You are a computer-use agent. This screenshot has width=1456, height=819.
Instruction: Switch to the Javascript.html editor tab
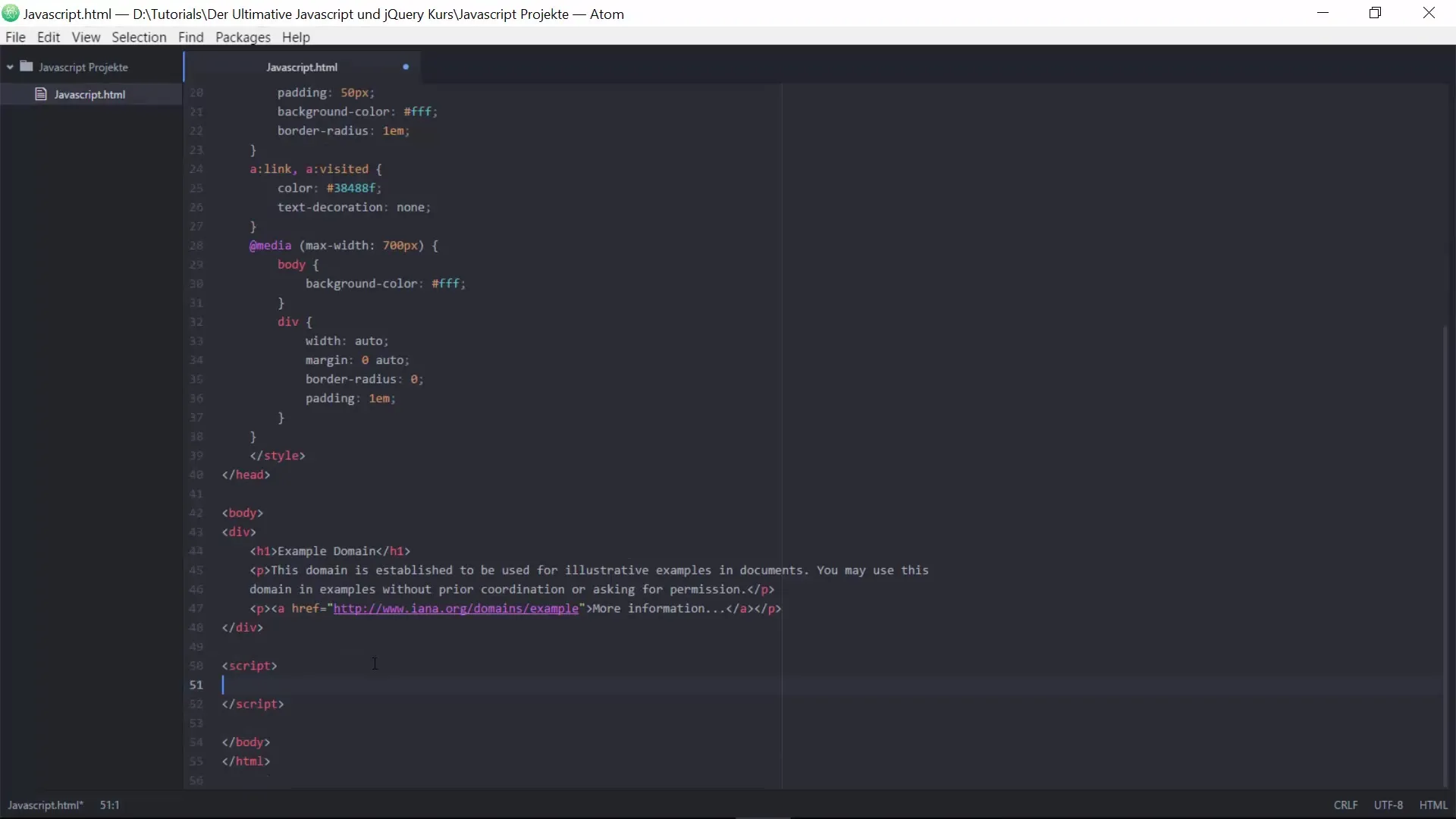302,67
